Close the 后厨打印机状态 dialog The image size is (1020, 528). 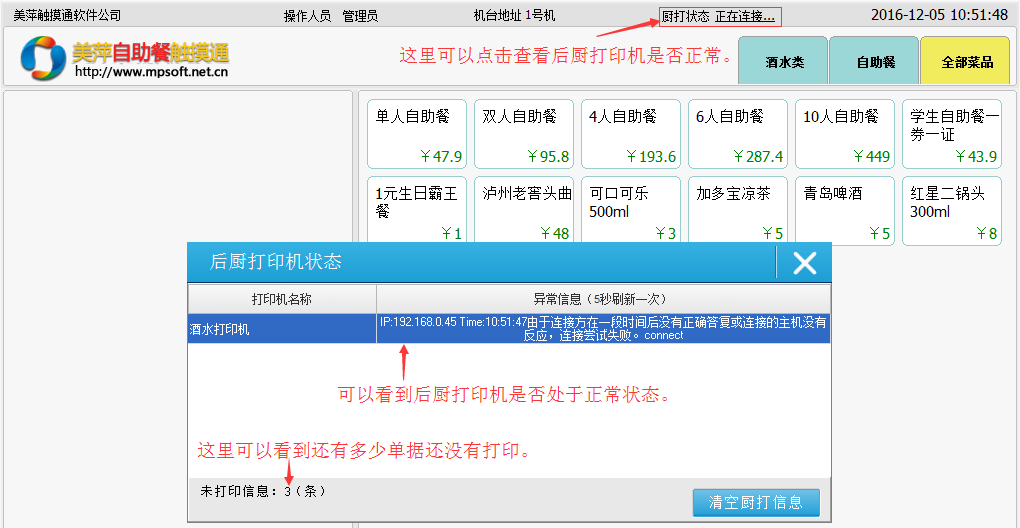(x=804, y=263)
